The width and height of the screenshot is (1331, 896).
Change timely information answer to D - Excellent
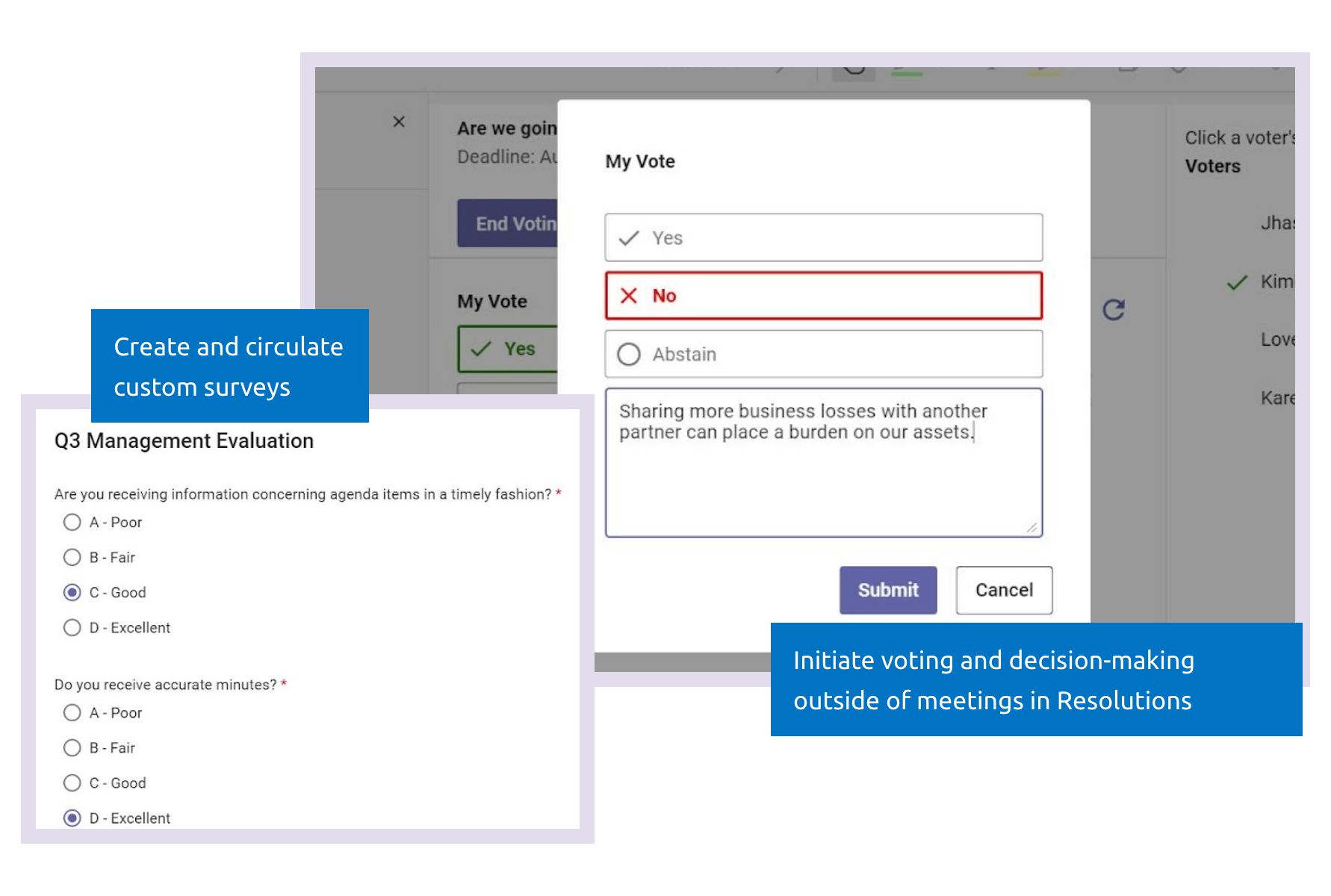pyautogui.click(x=72, y=627)
